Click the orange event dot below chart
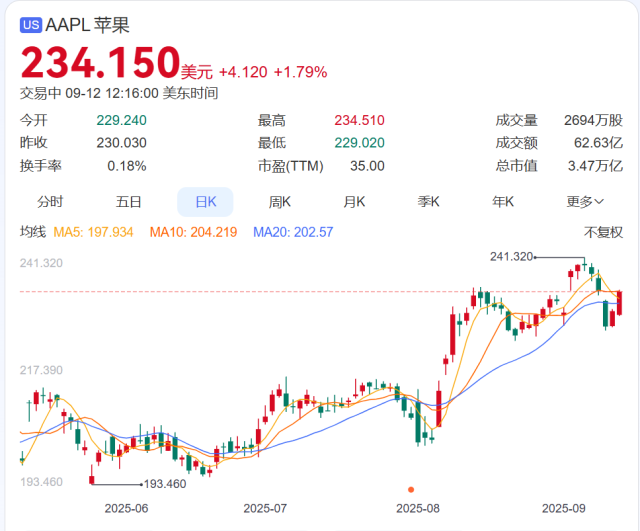This screenshot has width=640, height=531. pos(411,489)
